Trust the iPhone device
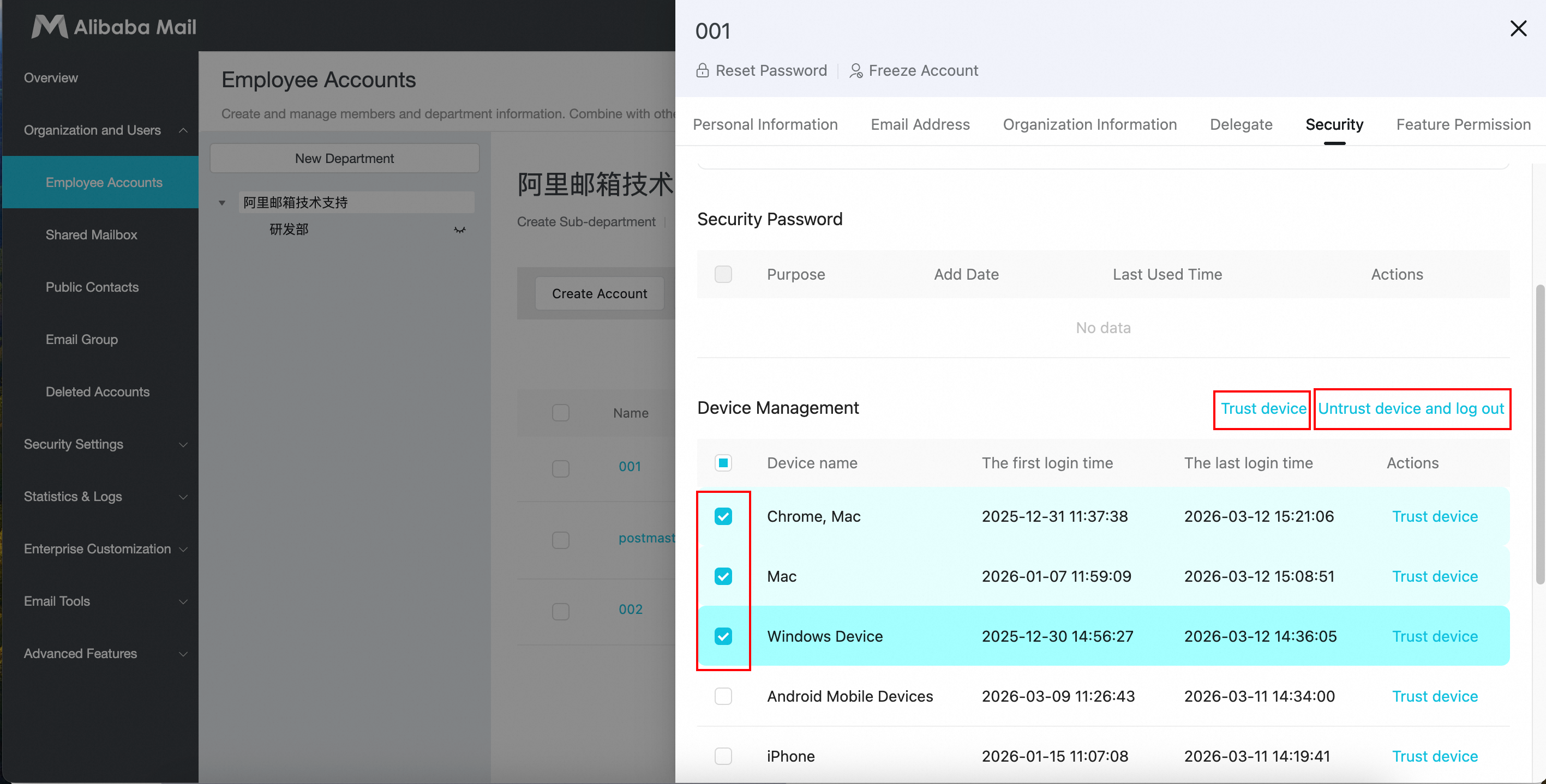1546x784 pixels. 1434,756
